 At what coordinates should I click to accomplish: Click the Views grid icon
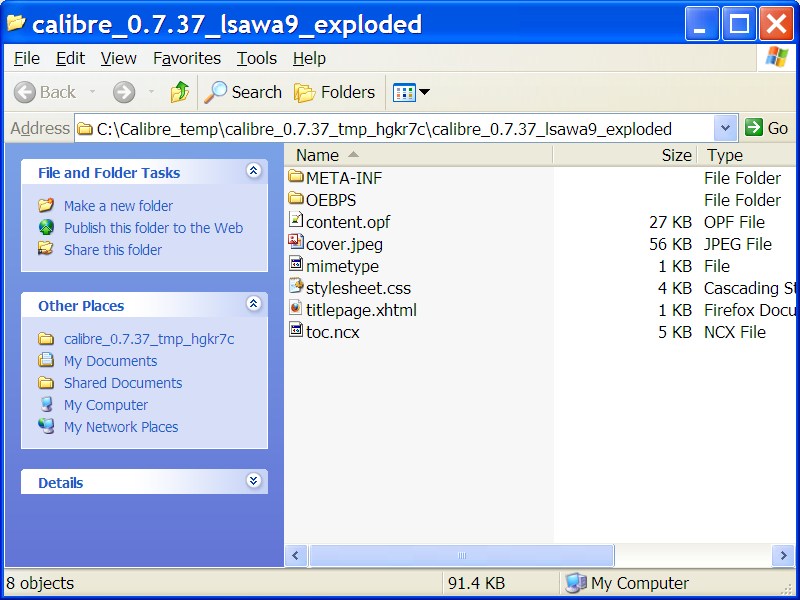point(404,92)
